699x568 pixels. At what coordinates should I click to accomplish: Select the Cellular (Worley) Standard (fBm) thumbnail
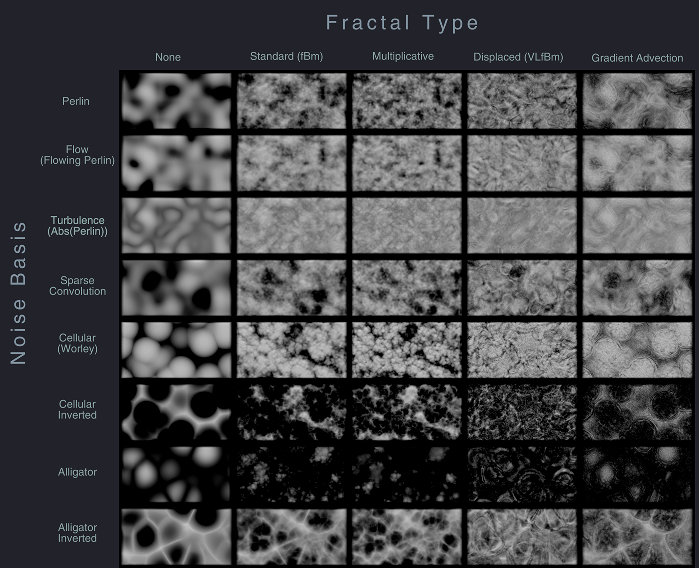292,350
